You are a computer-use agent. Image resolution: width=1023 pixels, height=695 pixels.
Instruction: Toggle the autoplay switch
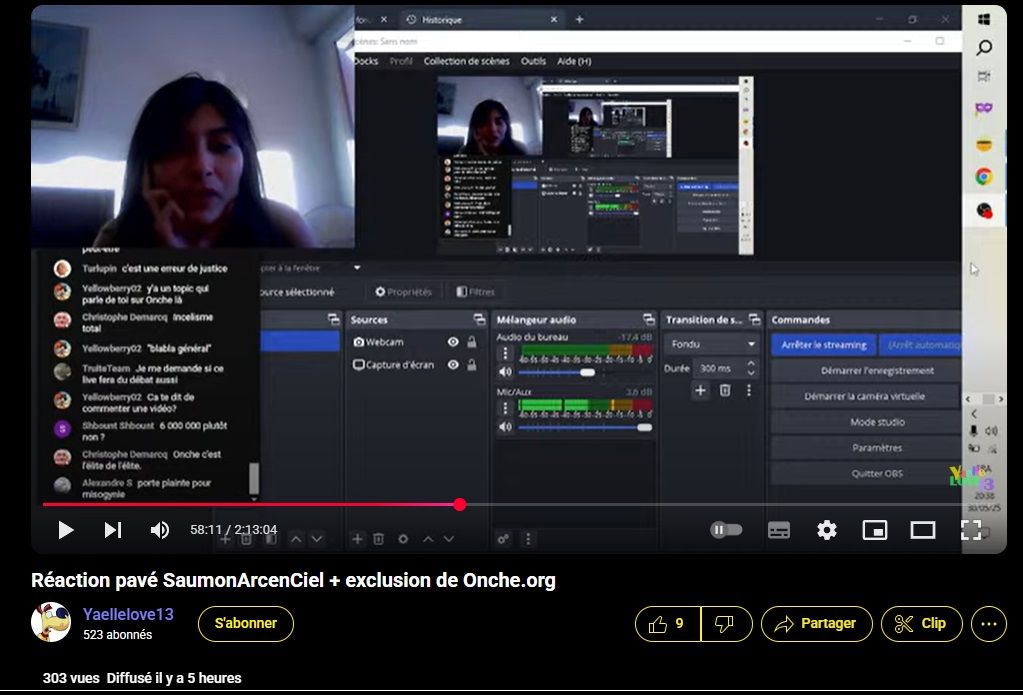click(726, 530)
